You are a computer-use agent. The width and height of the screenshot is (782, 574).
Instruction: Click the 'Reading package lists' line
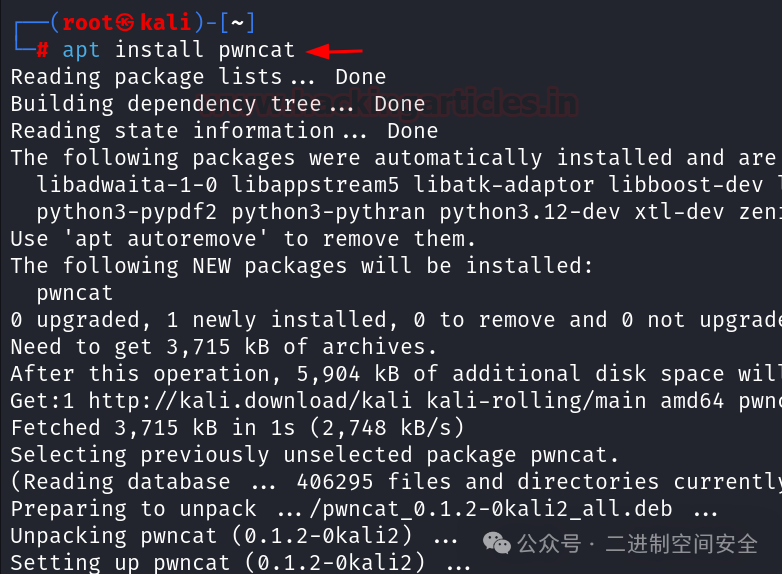(198, 77)
